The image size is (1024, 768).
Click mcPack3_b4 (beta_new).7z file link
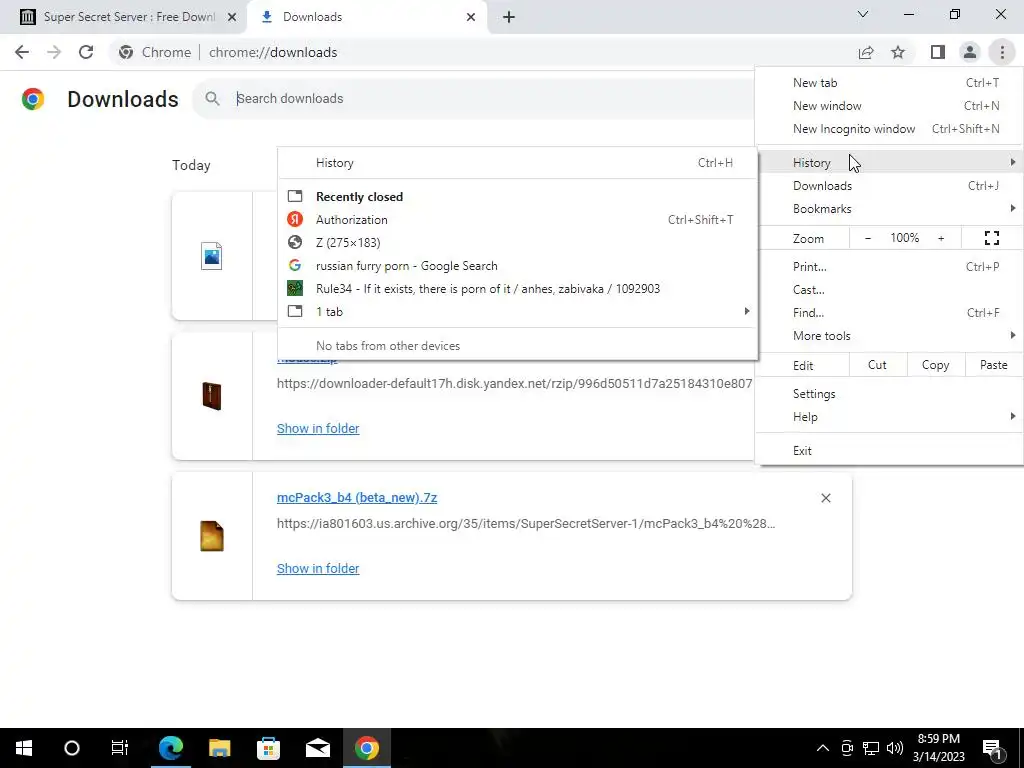coord(357,498)
